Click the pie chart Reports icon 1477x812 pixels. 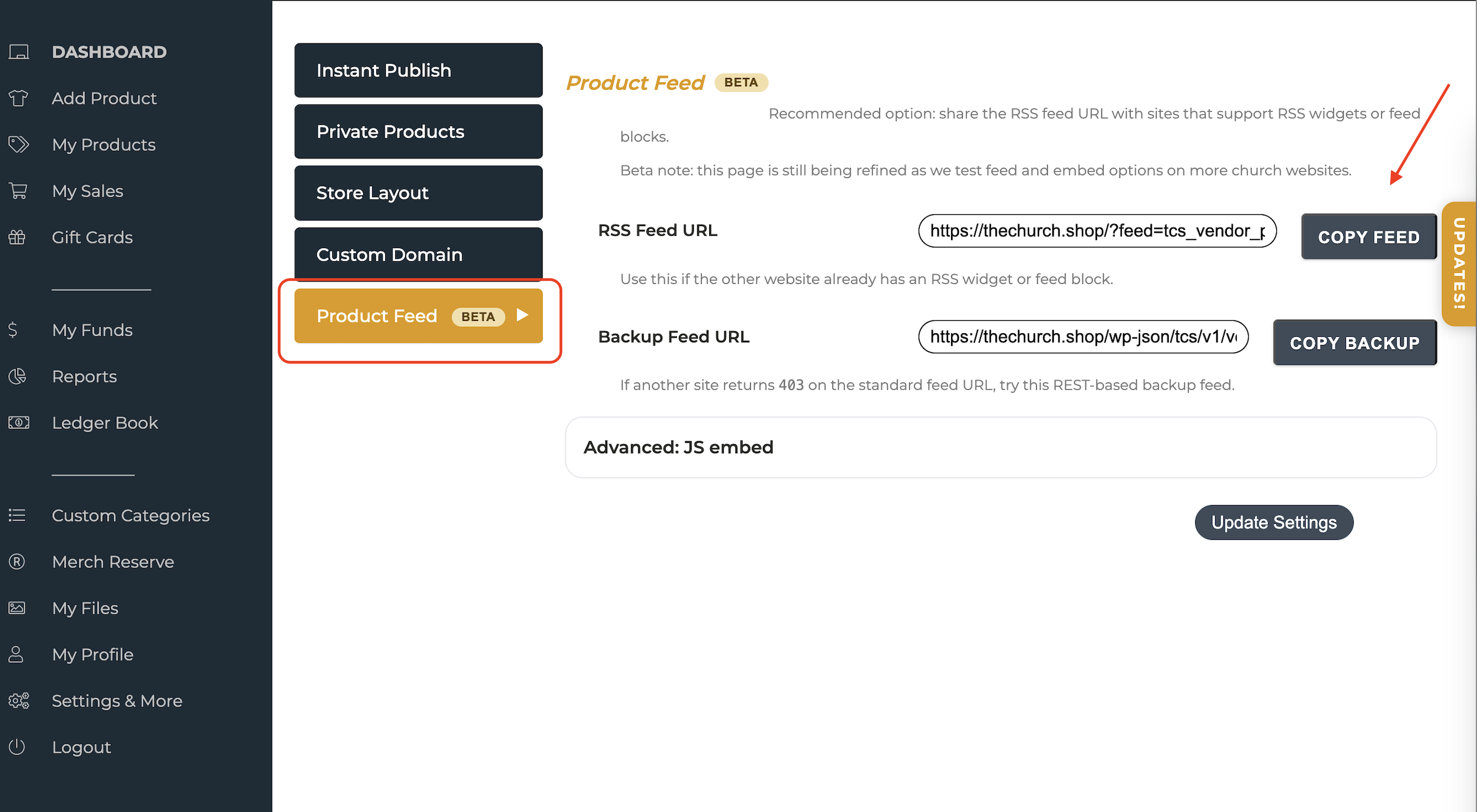(18, 376)
